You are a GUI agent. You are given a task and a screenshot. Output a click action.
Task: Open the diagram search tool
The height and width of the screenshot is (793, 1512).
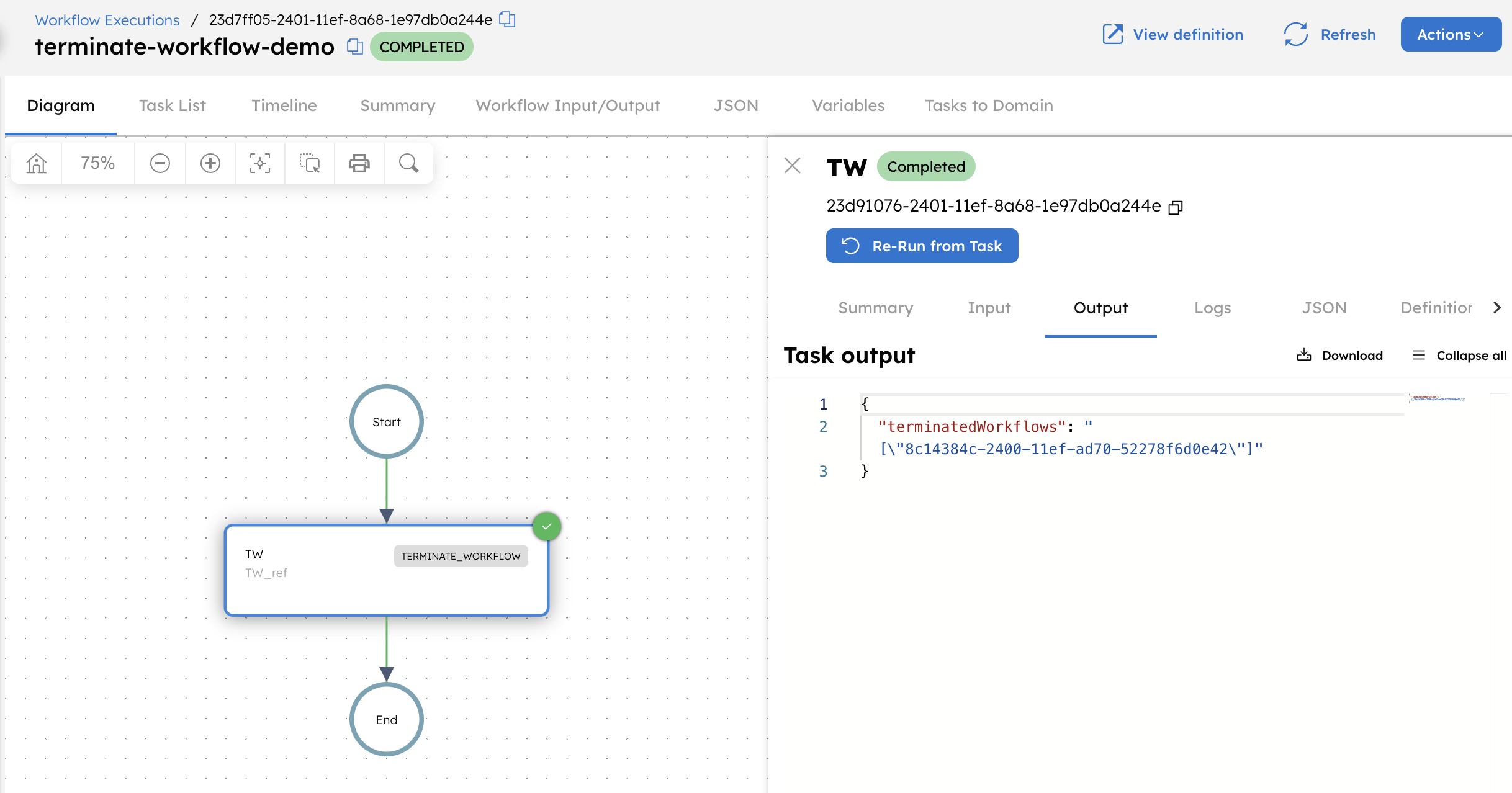[409, 163]
